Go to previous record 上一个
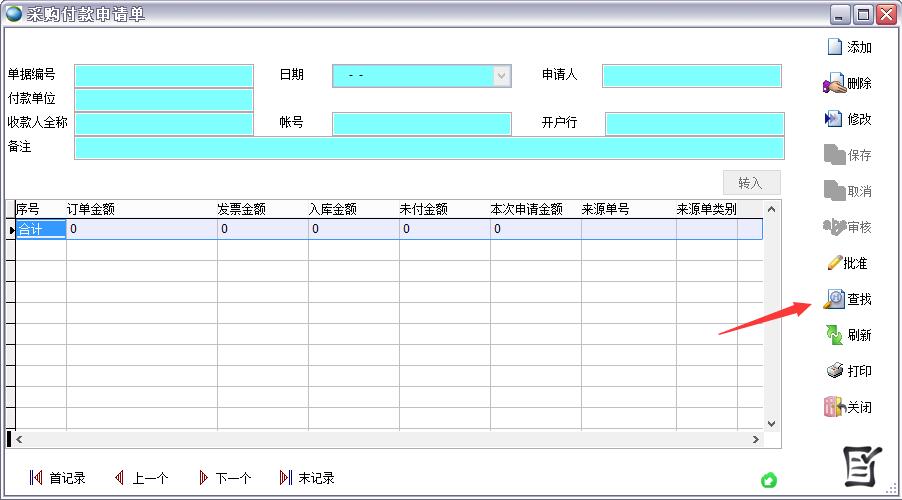Image resolution: width=902 pixels, height=500 pixels. click(120, 478)
